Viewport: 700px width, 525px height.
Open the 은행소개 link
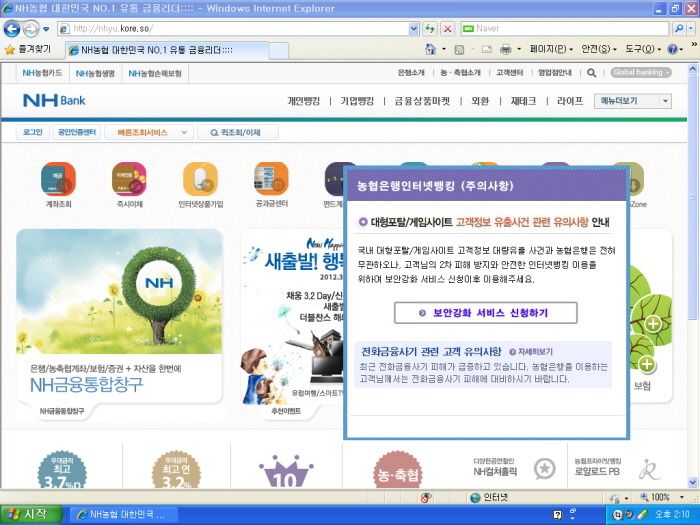pos(411,73)
